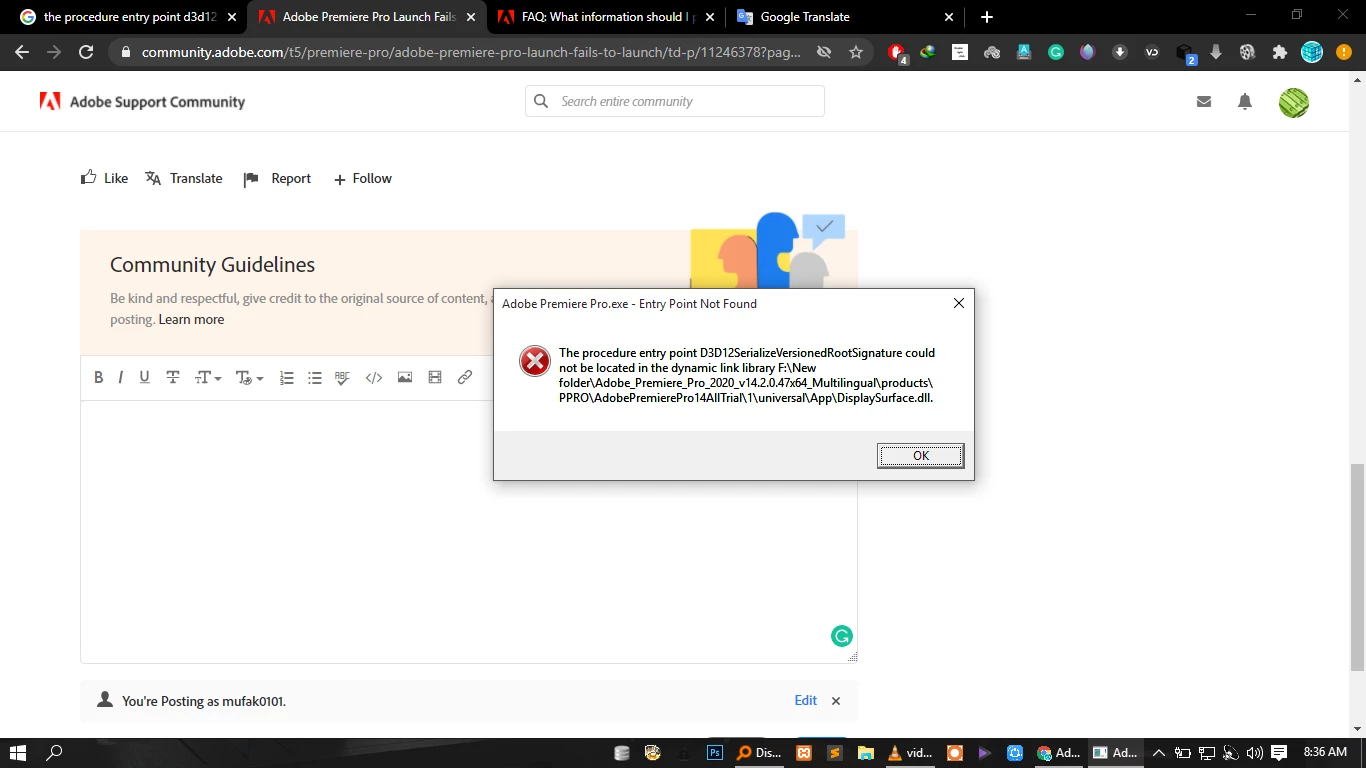Open the black cube extension with badge 2
This screenshot has width=1366, height=768.
point(1185,53)
